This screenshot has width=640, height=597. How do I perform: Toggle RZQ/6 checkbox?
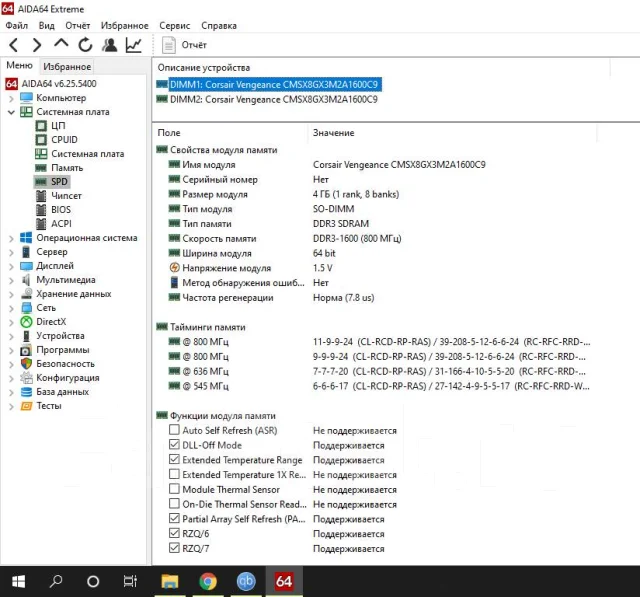174,533
